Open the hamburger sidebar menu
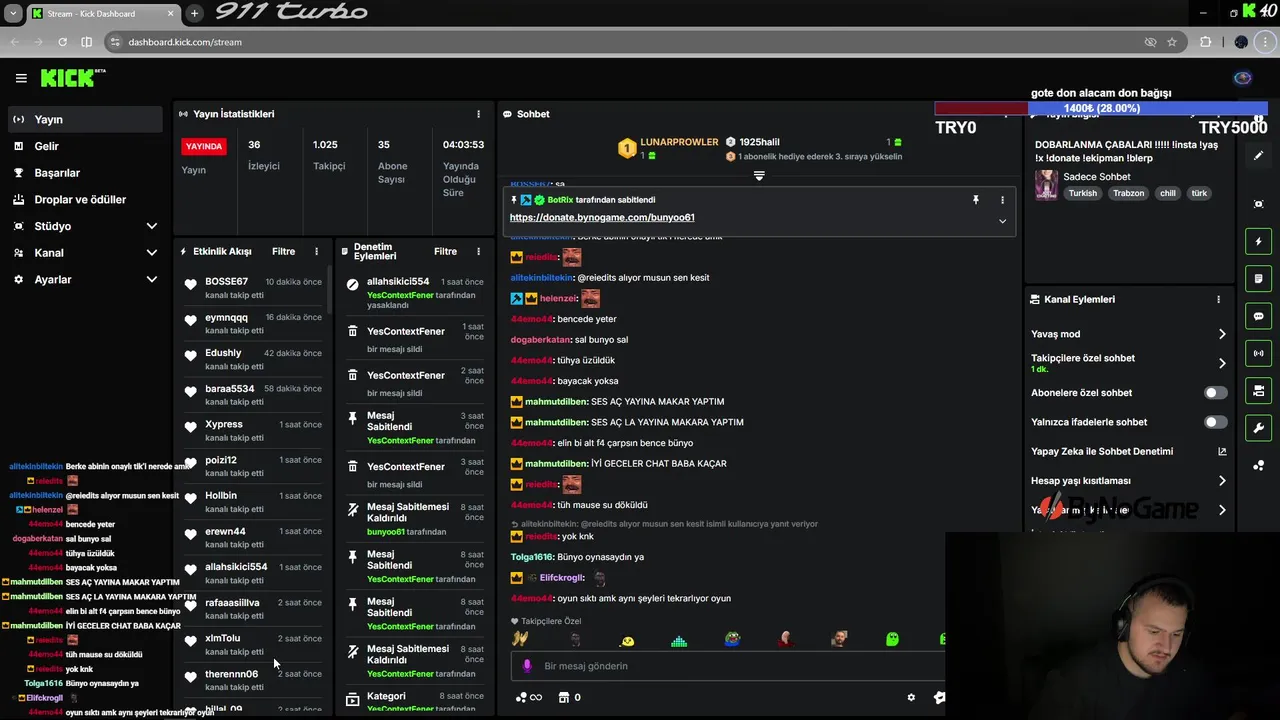The height and width of the screenshot is (720, 1280). point(21,78)
